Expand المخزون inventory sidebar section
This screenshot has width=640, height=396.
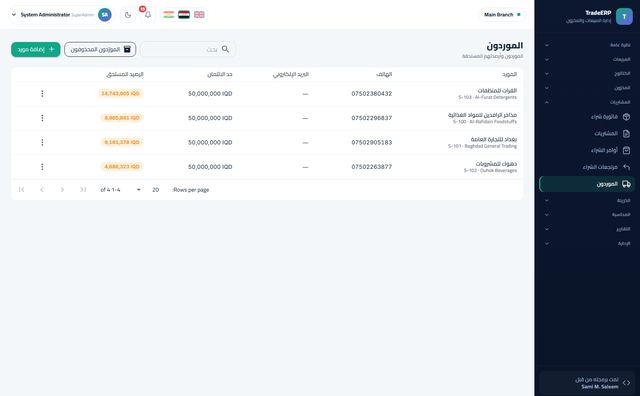587,88
